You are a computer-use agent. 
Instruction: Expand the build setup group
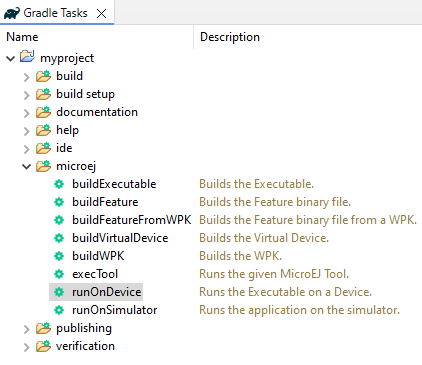pos(27,95)
